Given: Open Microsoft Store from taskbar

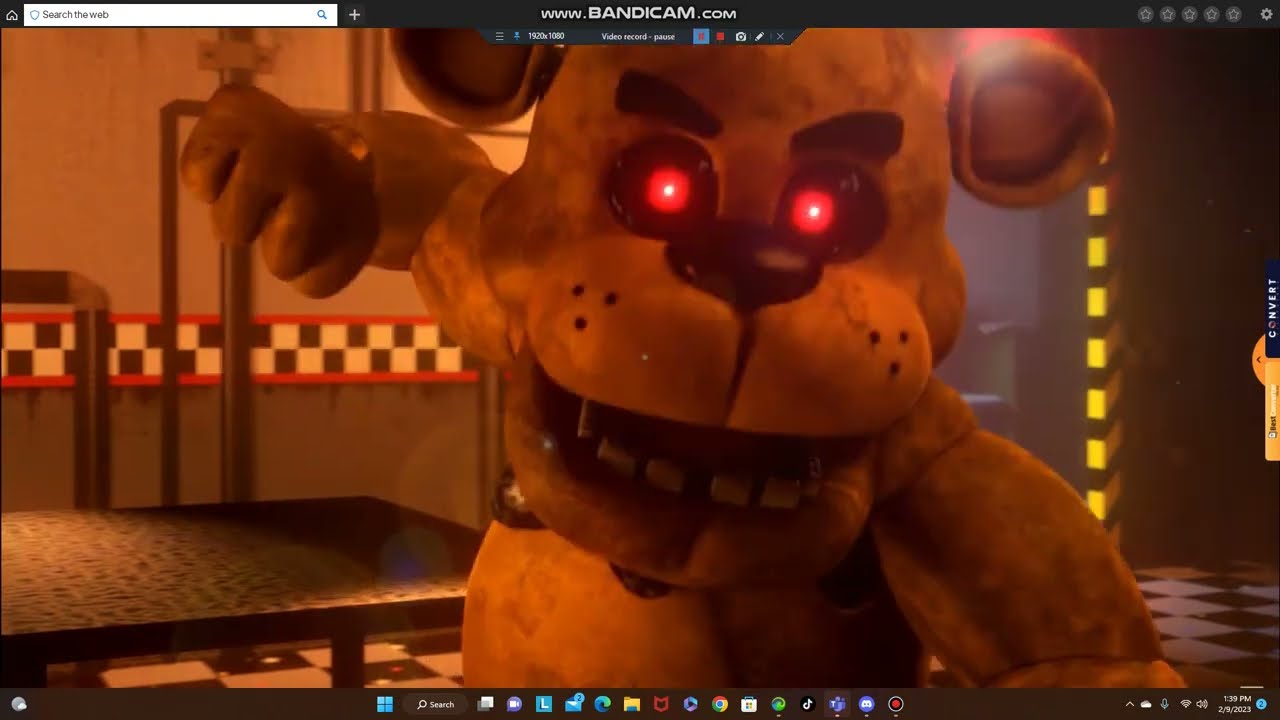Looking at the screenshot, I should tap(748, 704).
